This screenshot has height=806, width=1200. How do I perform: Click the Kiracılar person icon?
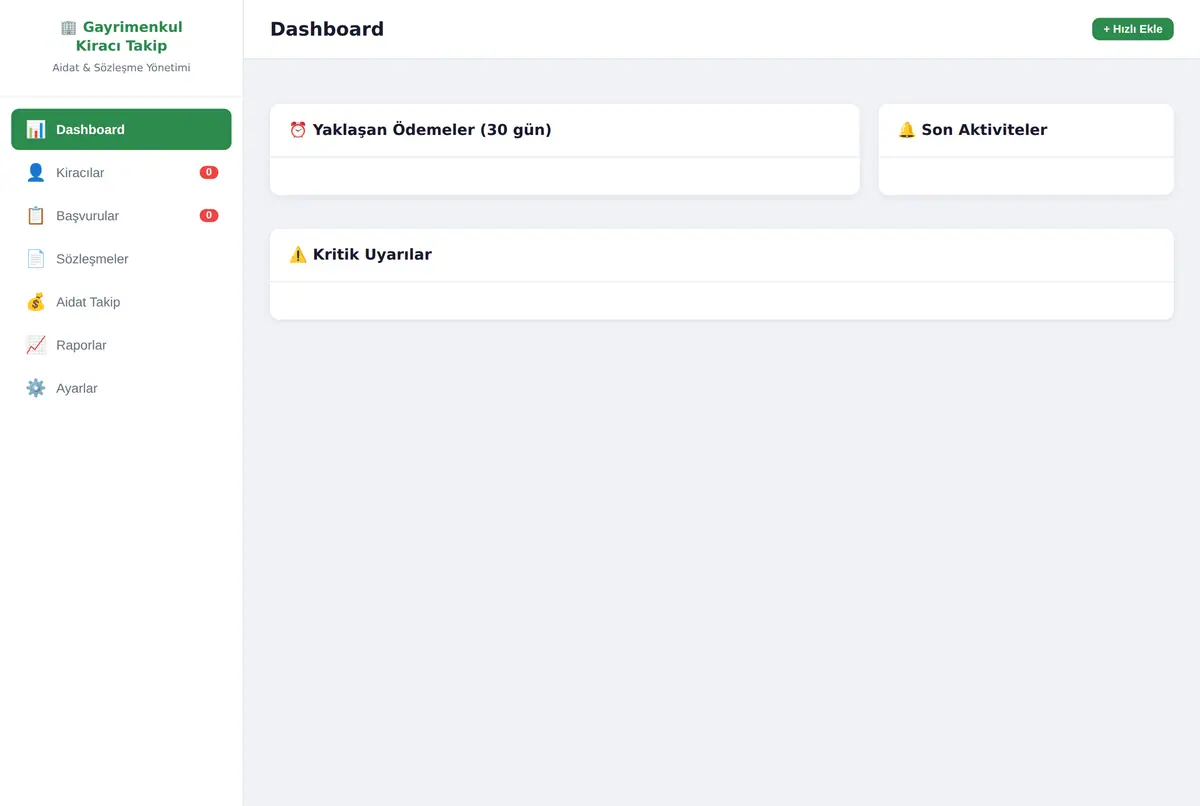click(x=36, y=172)
